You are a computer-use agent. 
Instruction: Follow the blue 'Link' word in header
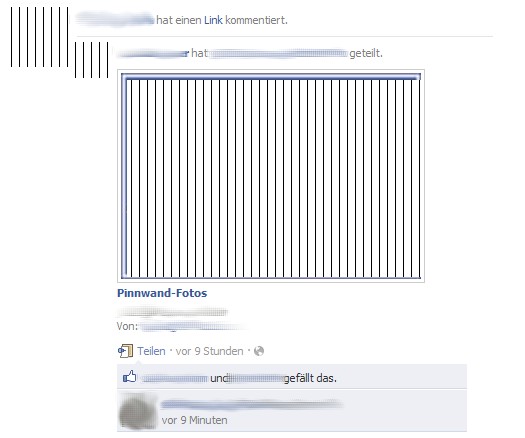click(213, 20)
